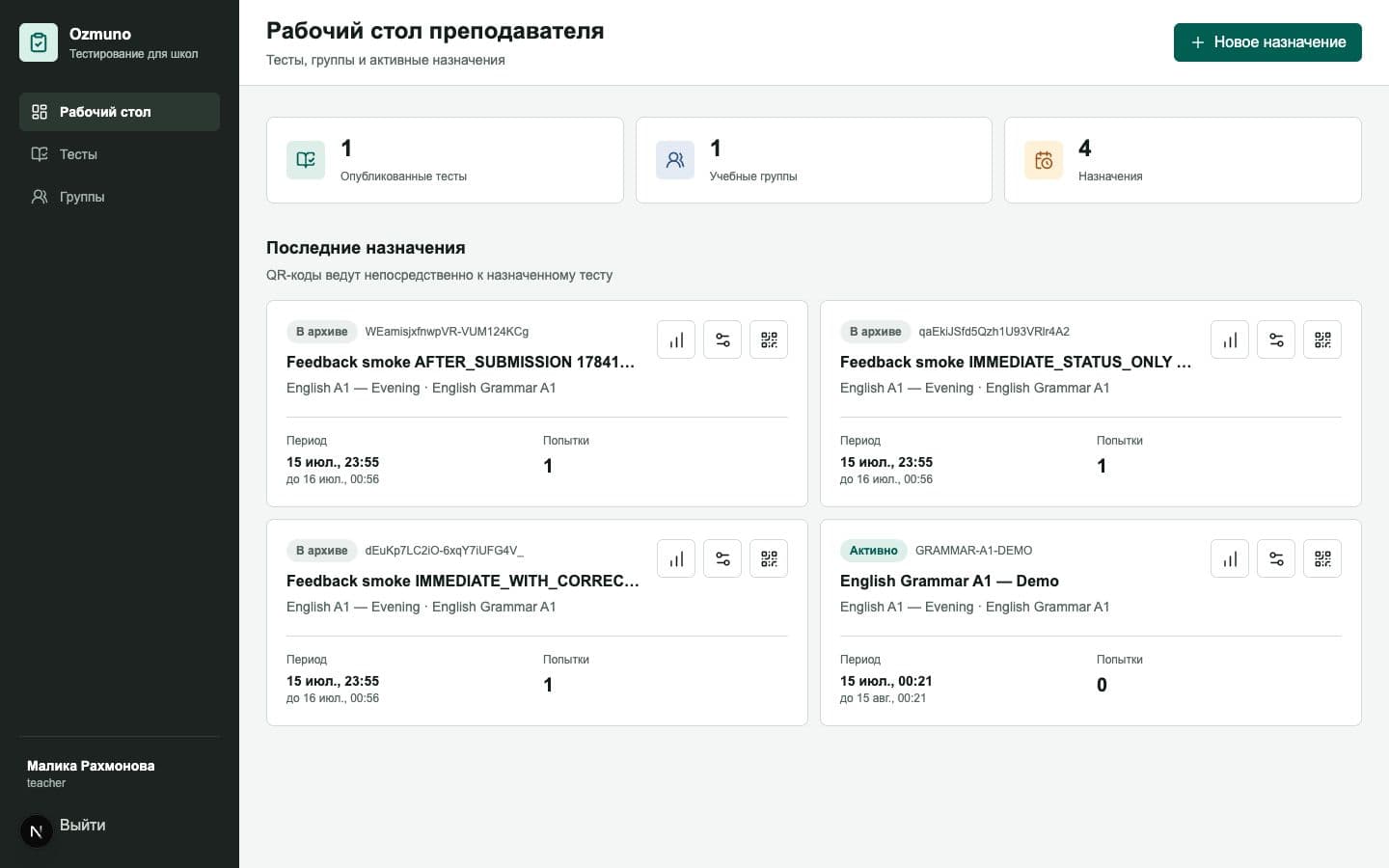Image resolution: width=1389 pixels, height=868 pixels.
Task: Click the Ozmuno brand name
Action: (x=100, y=34)
